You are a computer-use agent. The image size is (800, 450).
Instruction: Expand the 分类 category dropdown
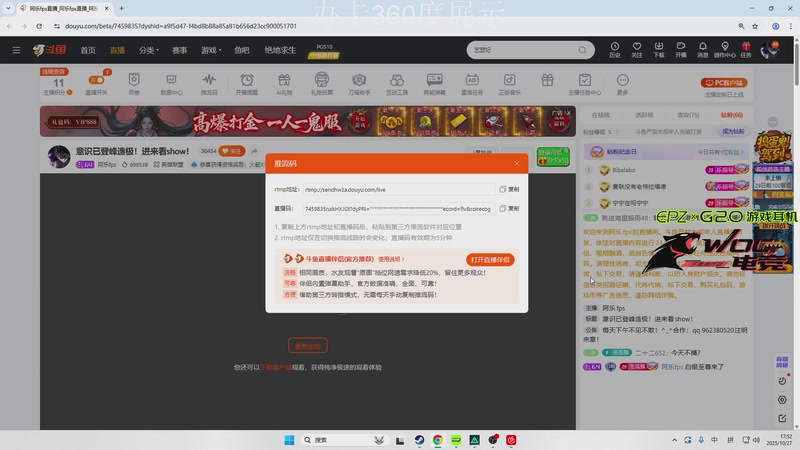[149, 50]
